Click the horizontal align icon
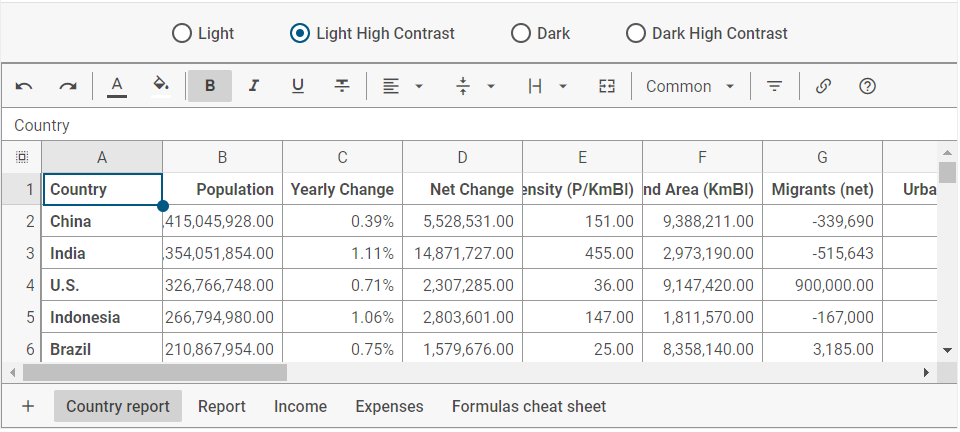This screenshot has height=432, width=960. click(391, 86)
